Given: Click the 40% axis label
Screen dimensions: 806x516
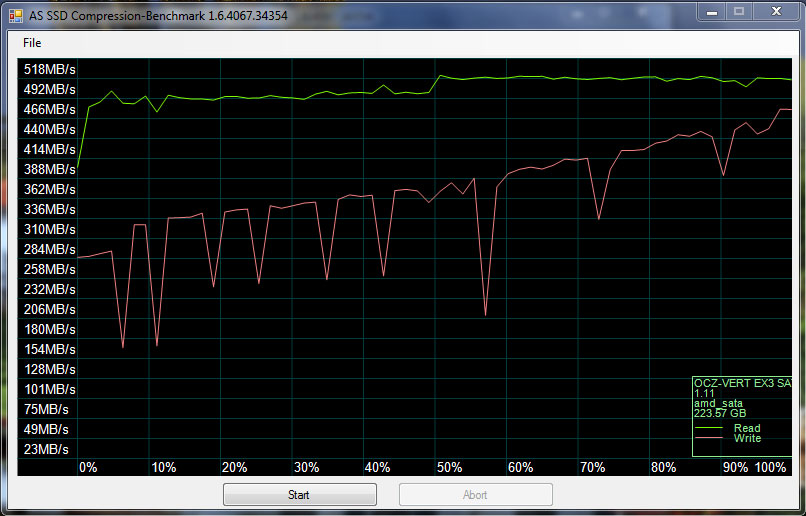Looking at the screenshot, I should pyautogui.click(x=378, y=468).
